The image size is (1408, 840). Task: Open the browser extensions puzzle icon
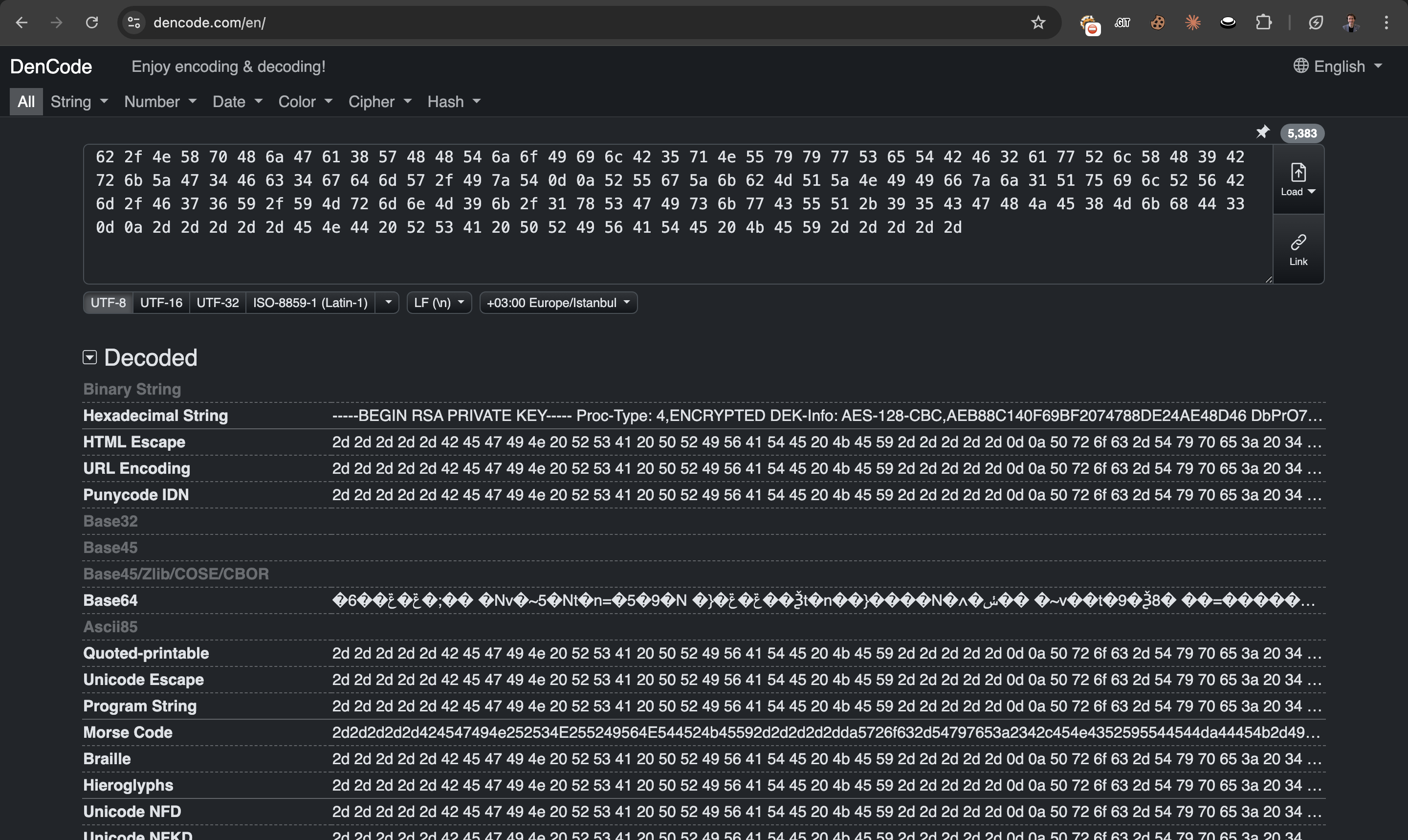[x=1263, y=22]
